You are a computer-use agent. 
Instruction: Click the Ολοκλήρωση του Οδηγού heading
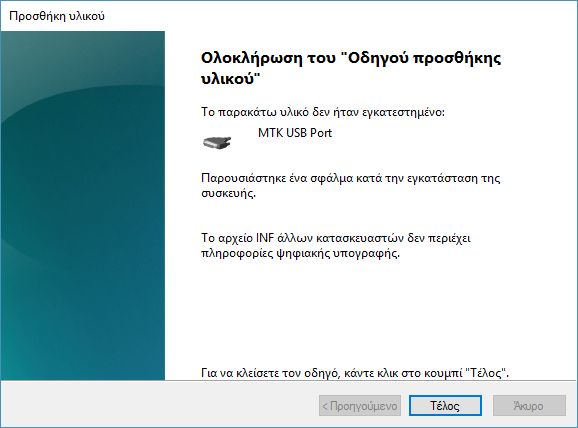pyautogui.click(x=351, y=68)
